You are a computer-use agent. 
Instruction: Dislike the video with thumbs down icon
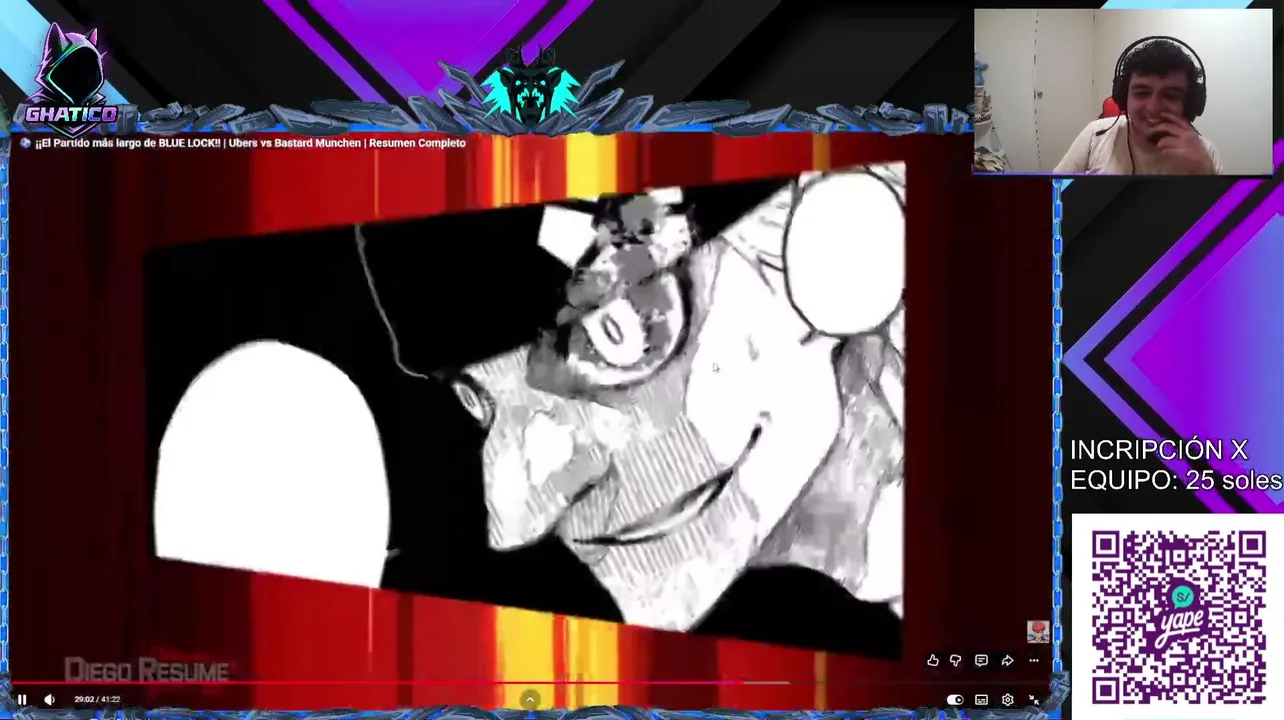[x=956, y=660]
